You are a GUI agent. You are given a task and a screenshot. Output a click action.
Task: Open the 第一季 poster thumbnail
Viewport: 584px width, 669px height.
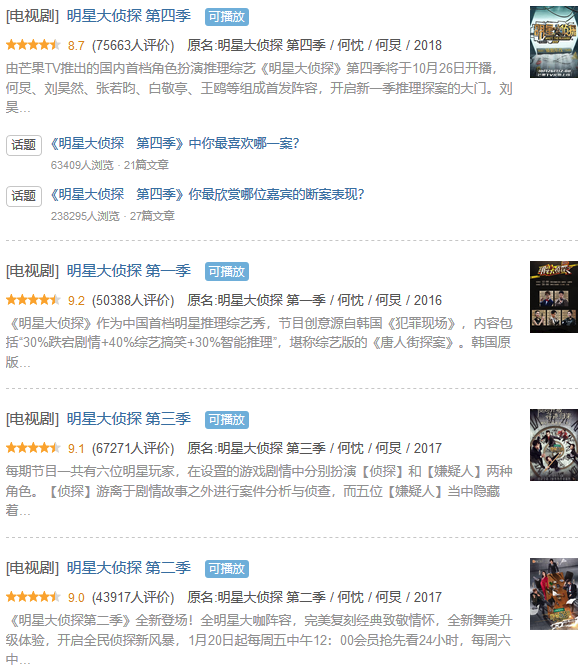tap(554, 297)
